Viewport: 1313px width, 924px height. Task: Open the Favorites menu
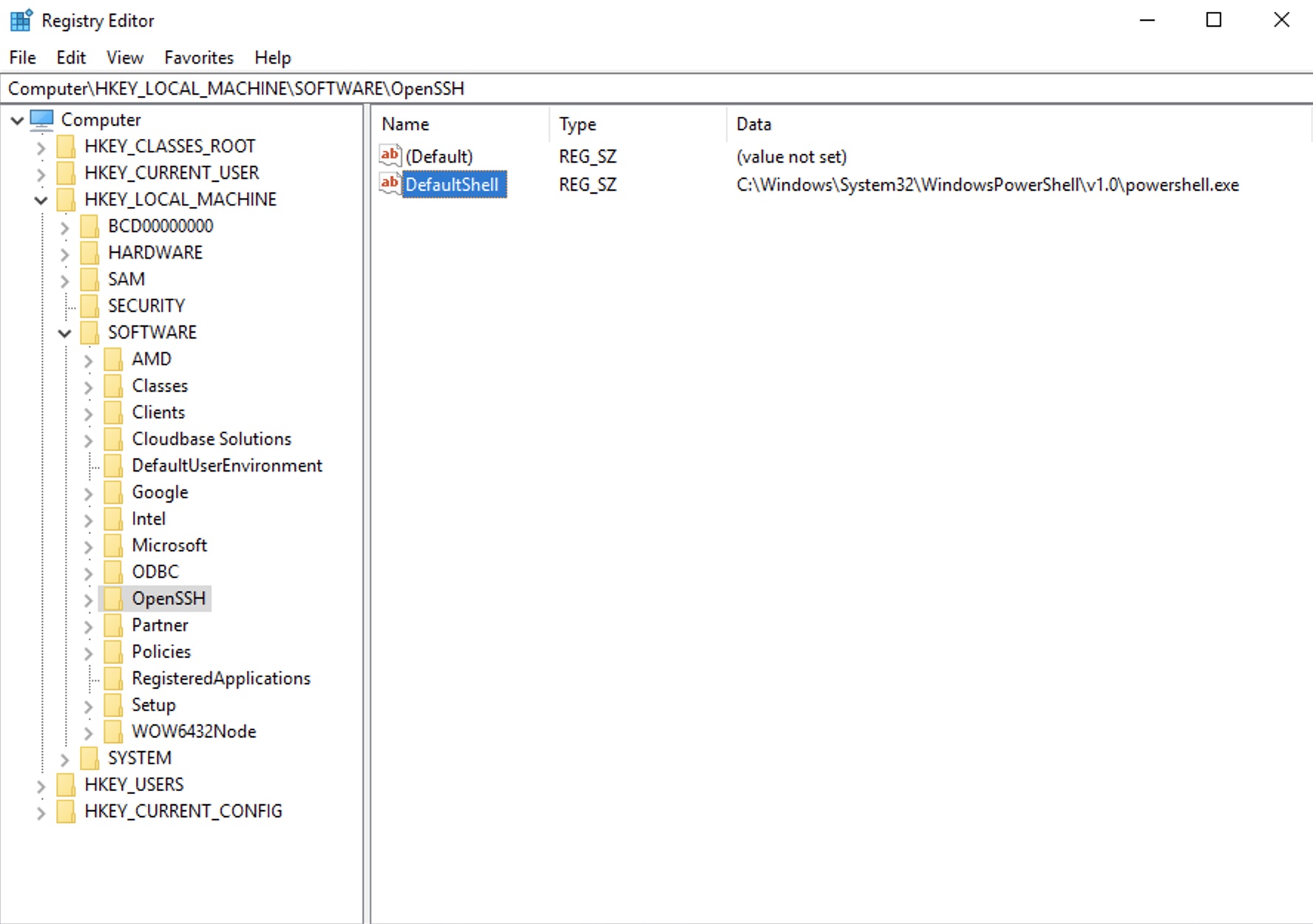point(198,57)
